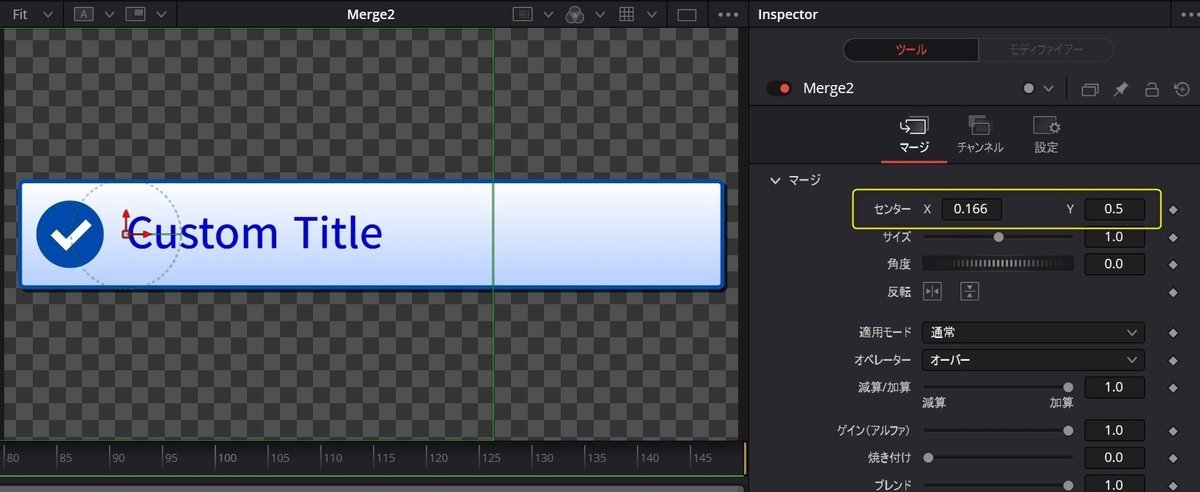The width and height of the screenshot is (1200, 492).
Task: Open the color channel dropdown arrow
Action: 599,15
